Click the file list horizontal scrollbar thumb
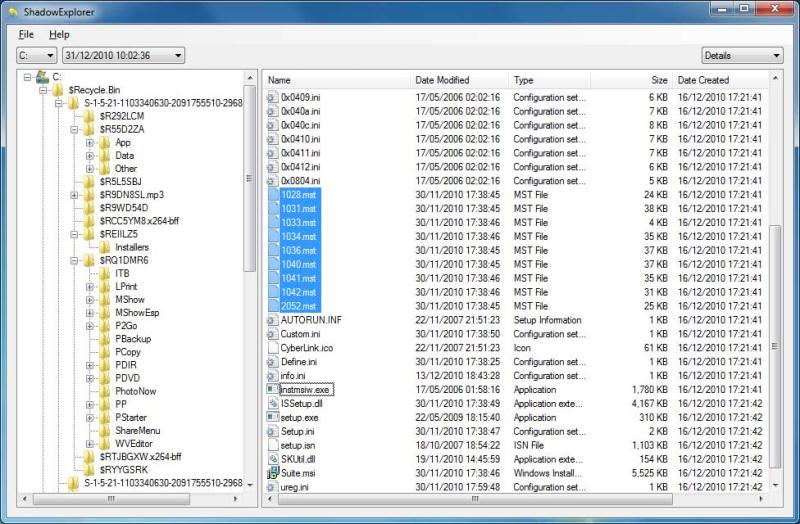Viewport: 800px width, 524px height. point(475,499)
